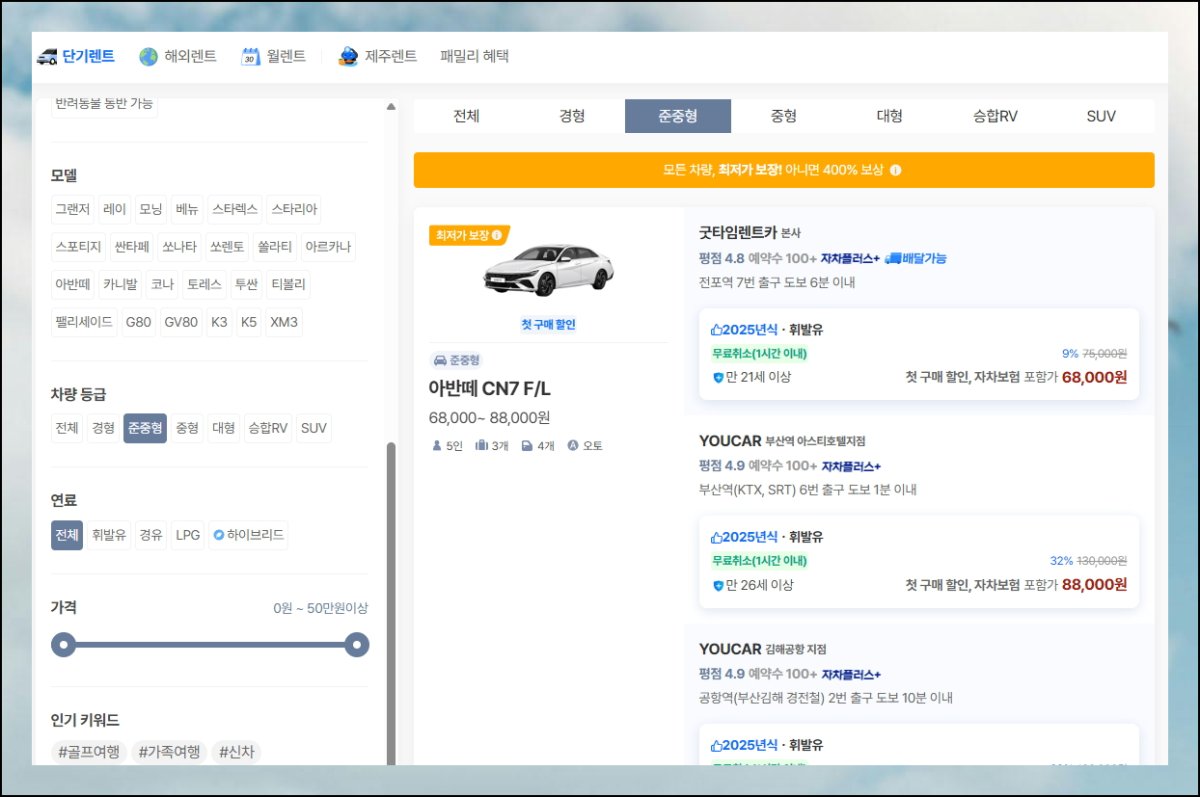This screenshot has height=797, width=1200.
Task: Click left handle of 가격 slider
Action: (64, 645)
